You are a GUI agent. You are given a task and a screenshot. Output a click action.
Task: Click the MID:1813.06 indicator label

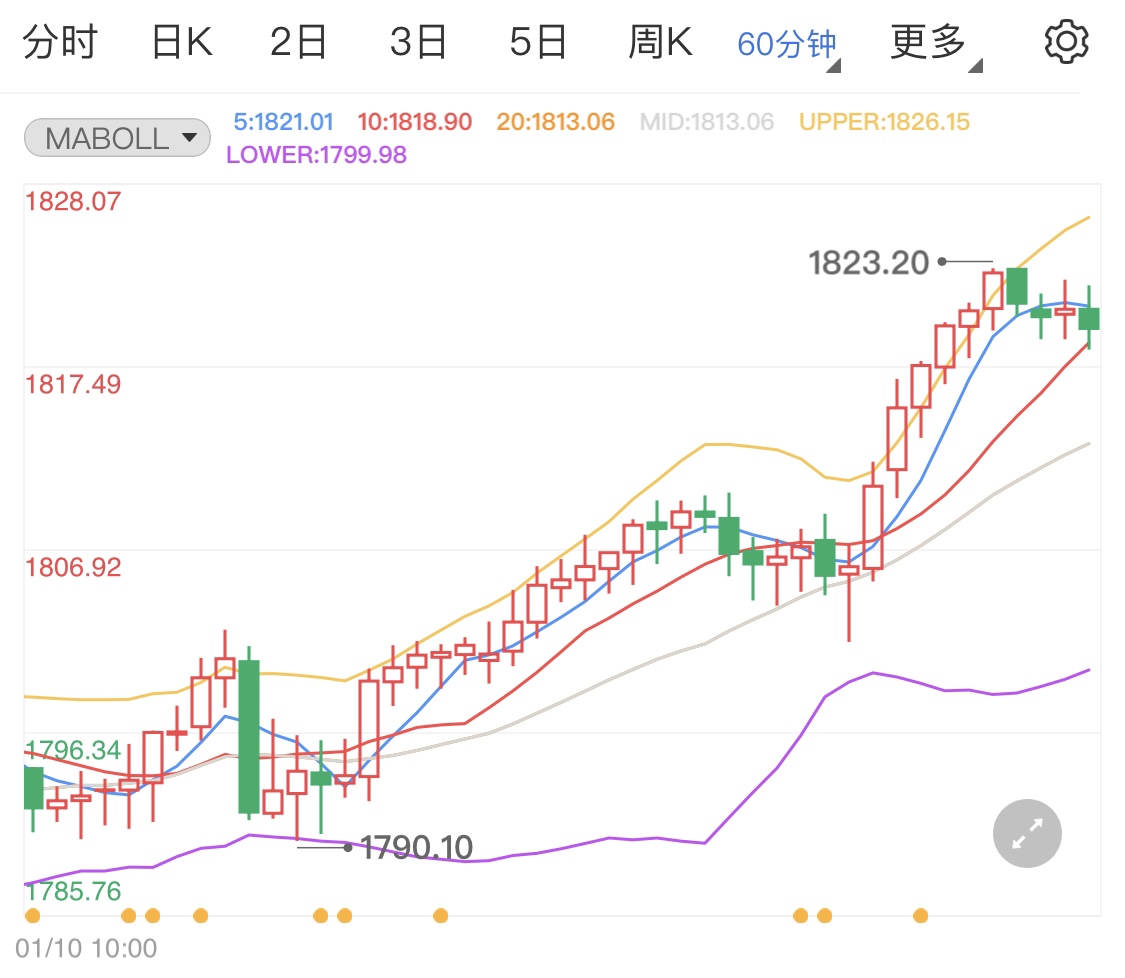[706, 120]
